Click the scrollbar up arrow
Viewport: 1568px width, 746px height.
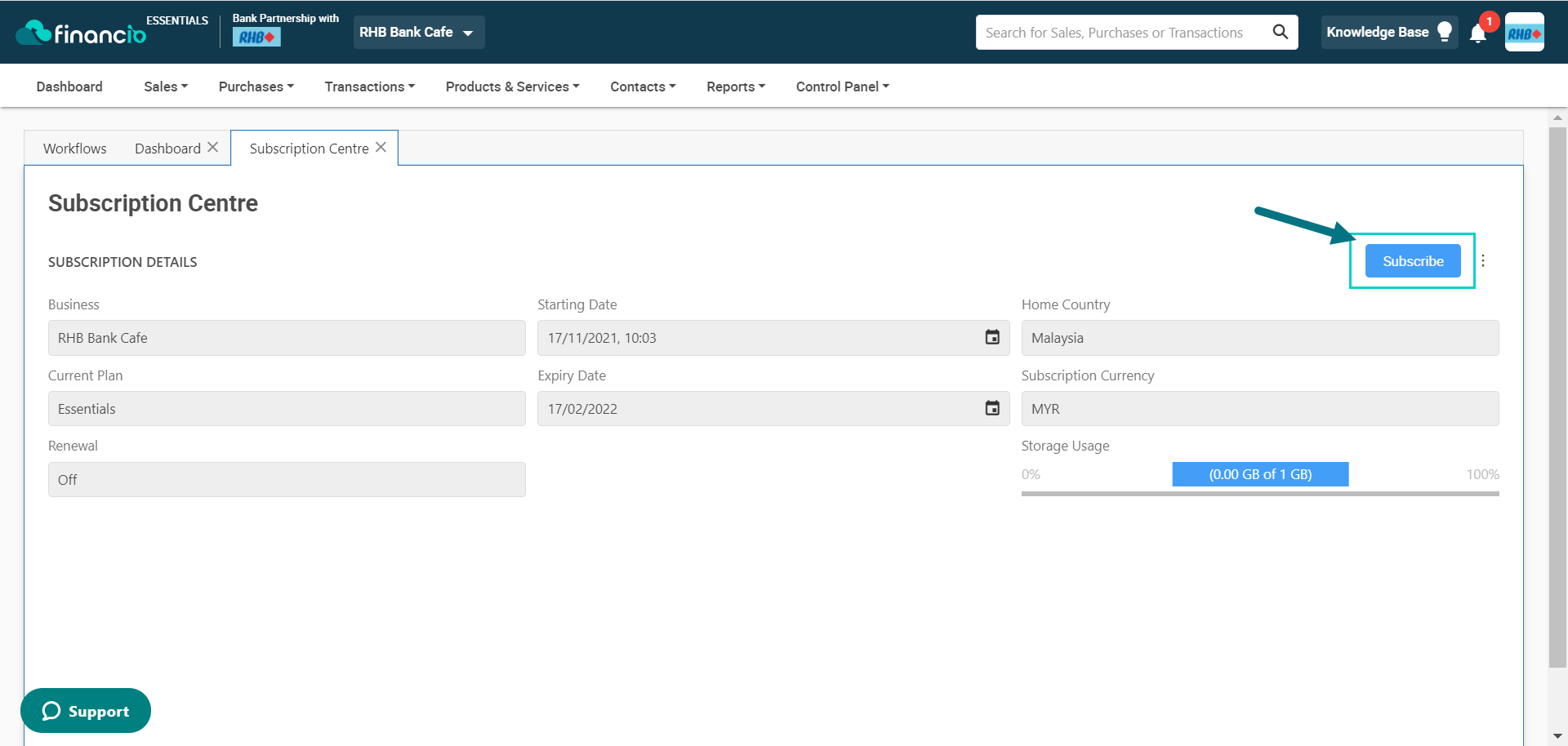1557,118
